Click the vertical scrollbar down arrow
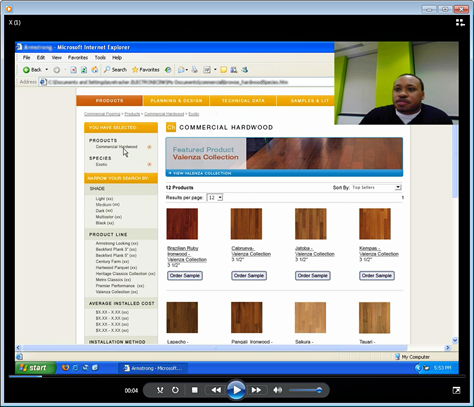Viewport: 474px width, 407px height. point(455,340)
